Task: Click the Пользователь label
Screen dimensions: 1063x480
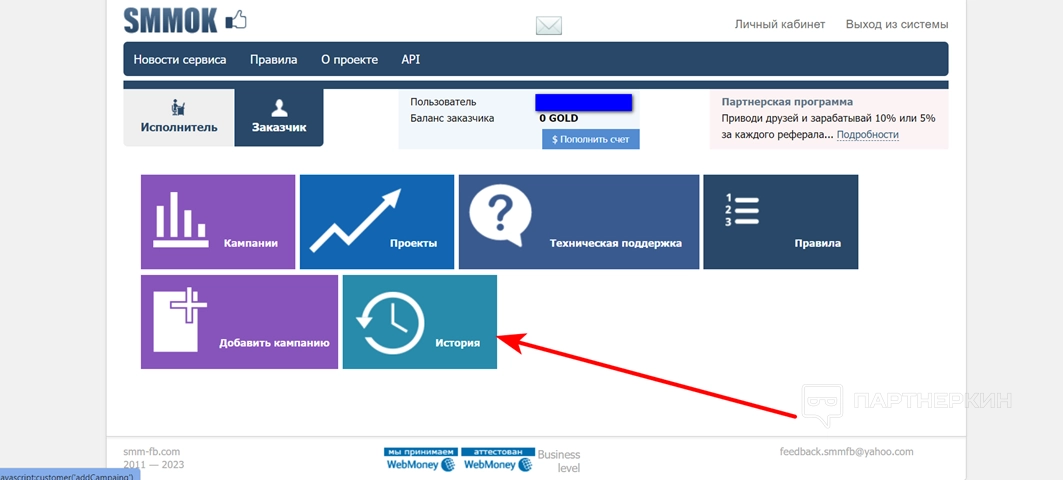Action: tap(443, 102)
